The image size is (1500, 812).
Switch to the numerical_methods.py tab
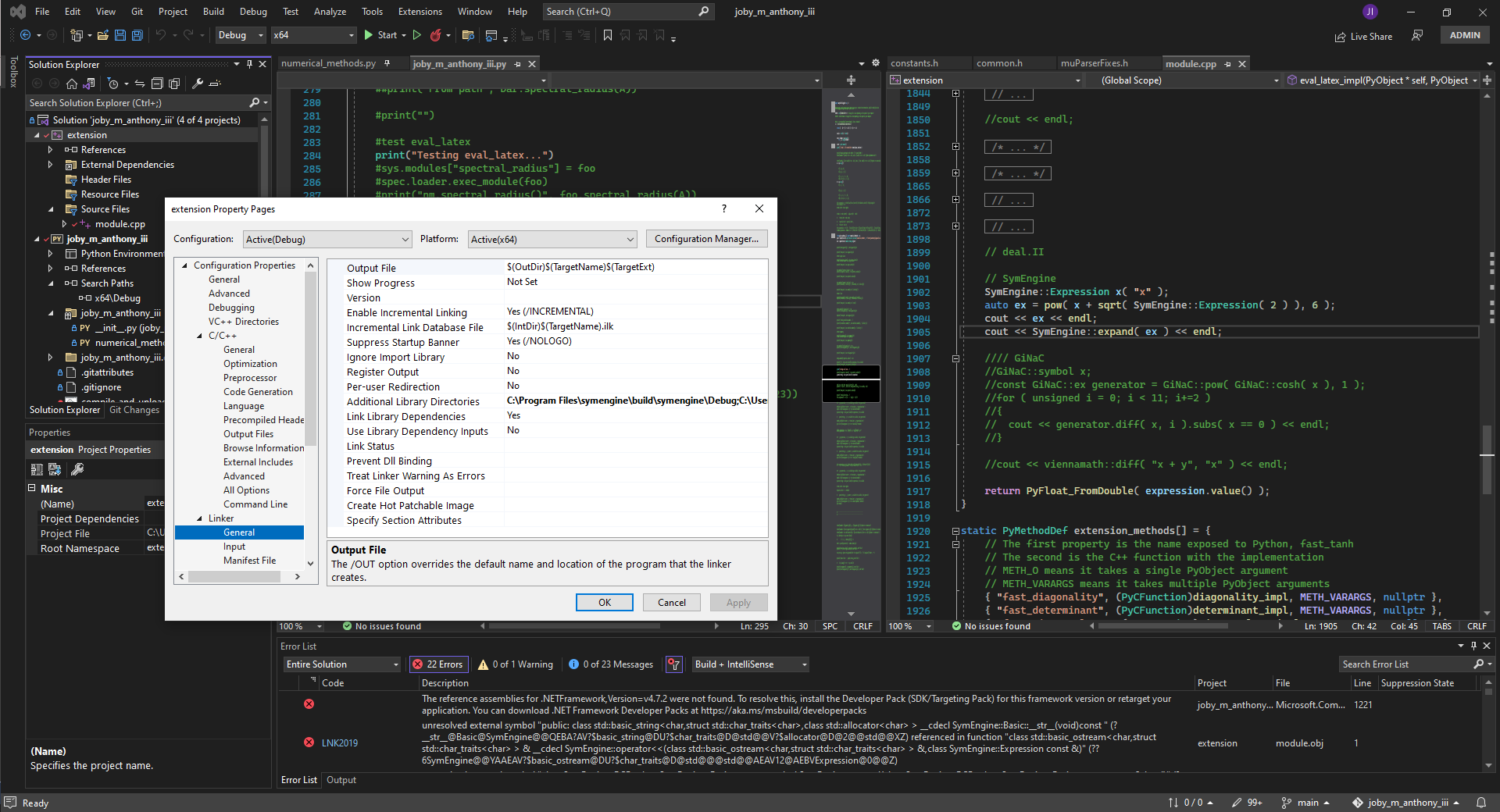327,63
